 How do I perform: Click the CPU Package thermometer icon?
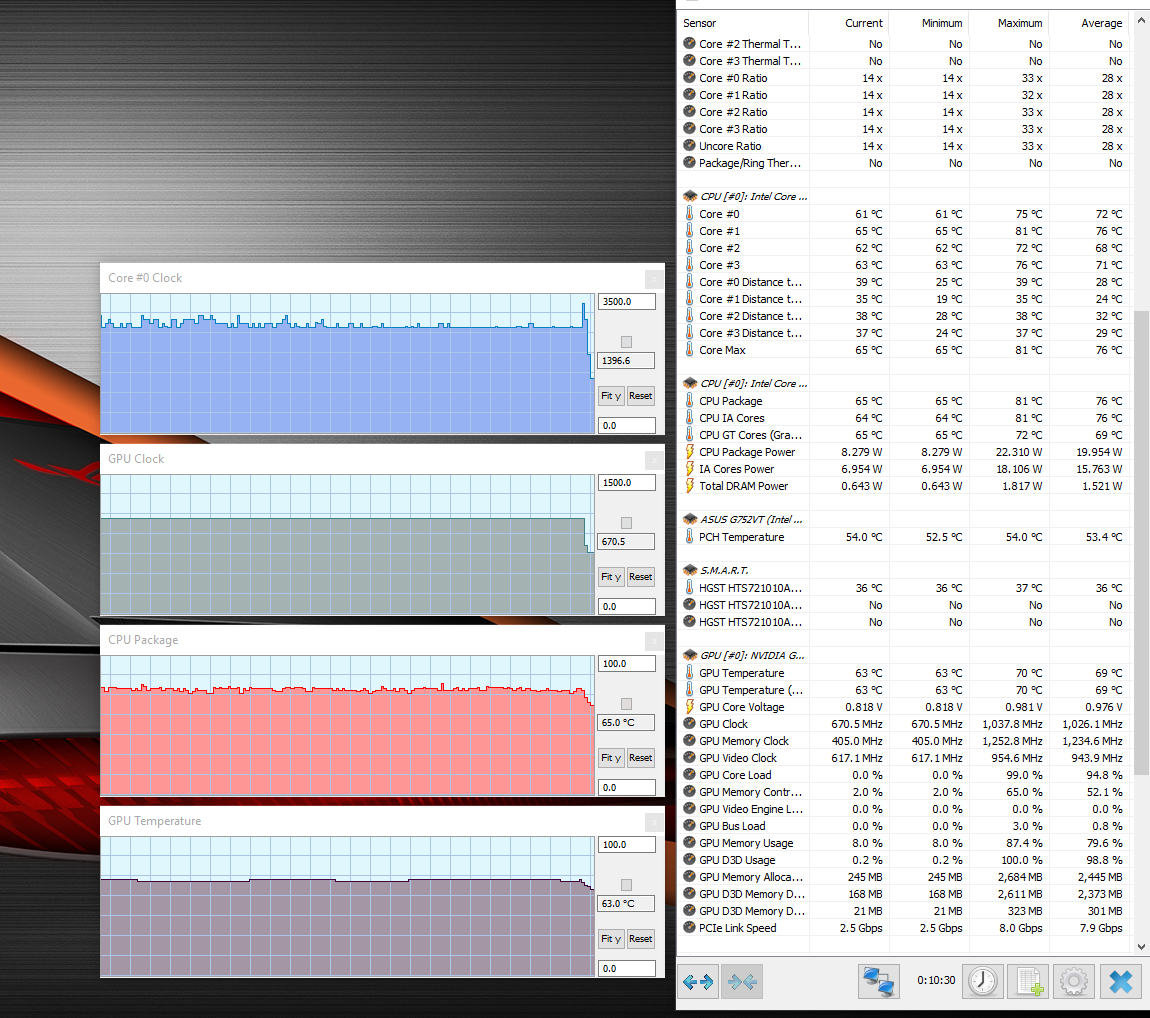(x=689, y=400)
